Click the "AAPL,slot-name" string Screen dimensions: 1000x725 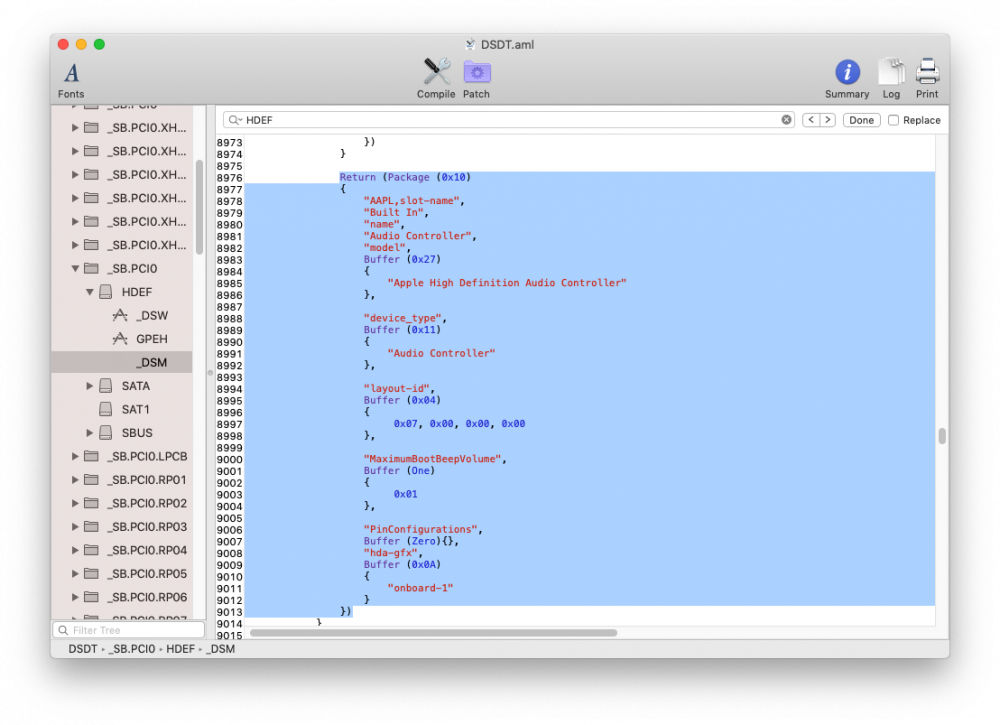(x=411, y=200)
